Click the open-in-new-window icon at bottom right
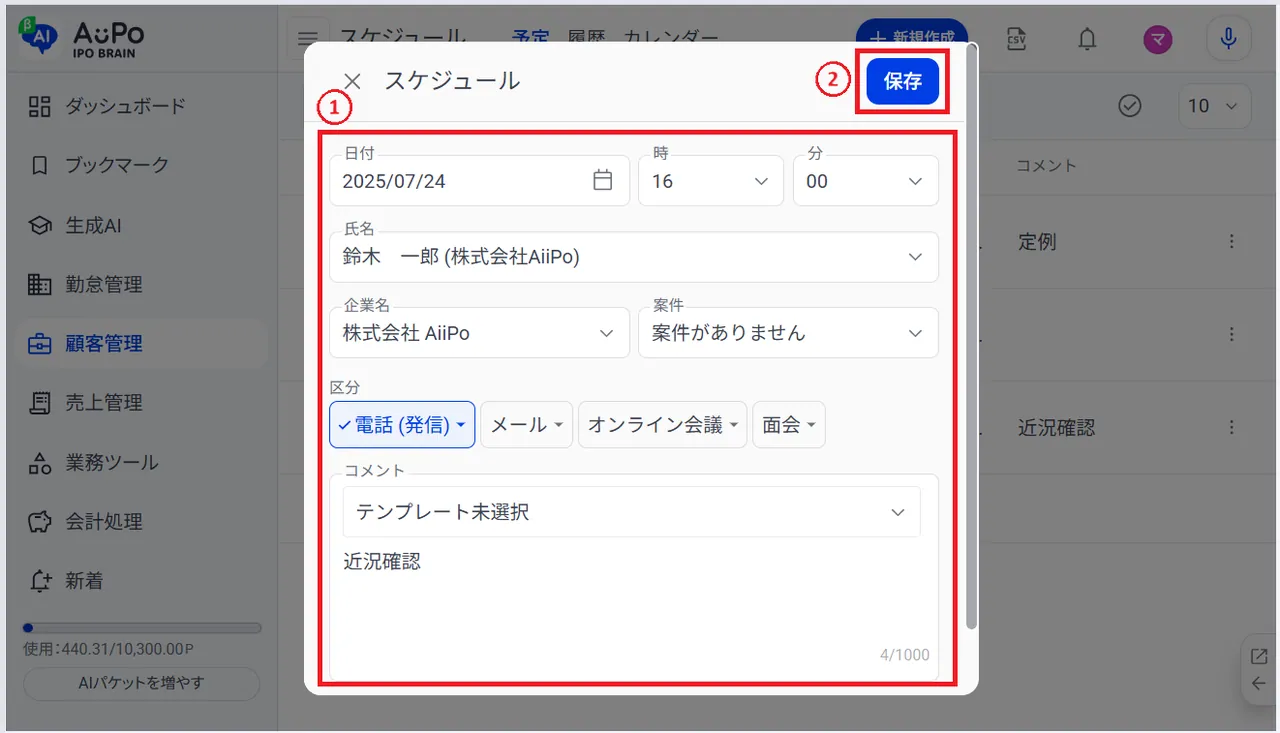 [1259, 656]
